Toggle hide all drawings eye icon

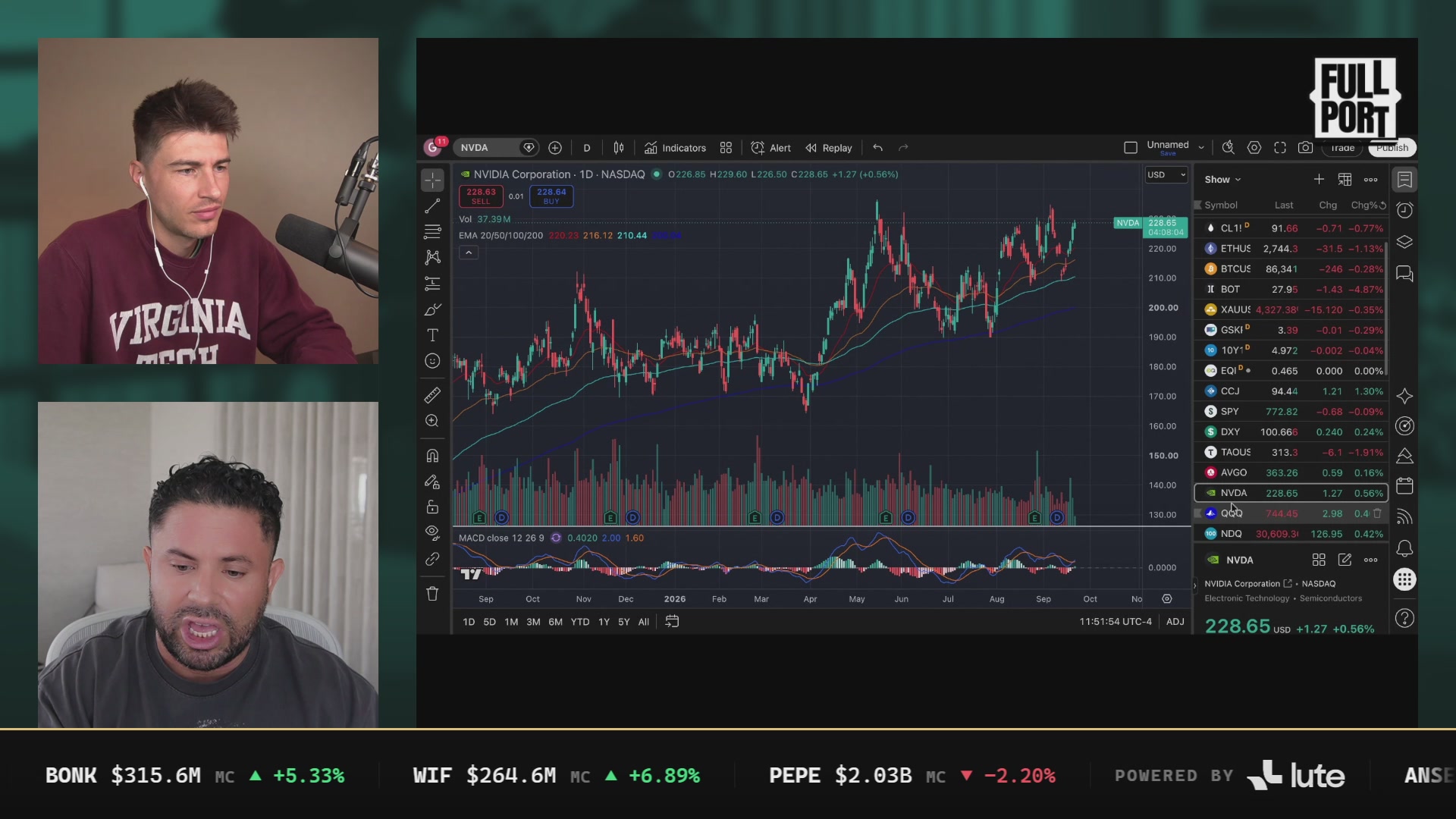click(x=432, y=532)
